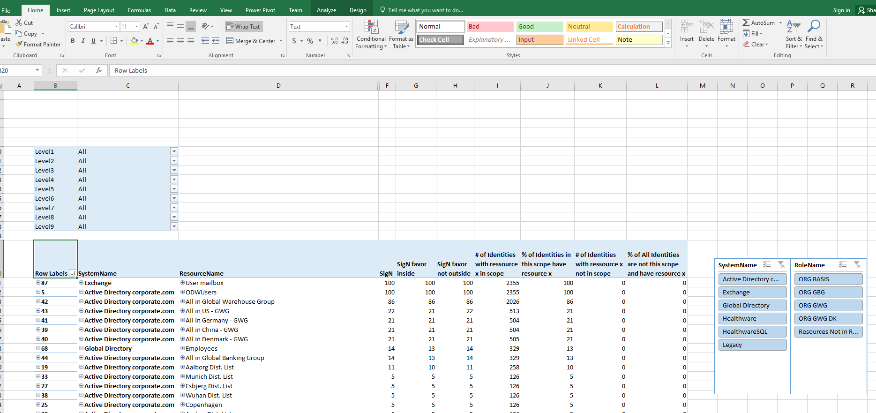Viewport: 876px width, 413px height.
Task: Open the number format Text dropdown
Action: pyautogui.click(x=346, y=26)
